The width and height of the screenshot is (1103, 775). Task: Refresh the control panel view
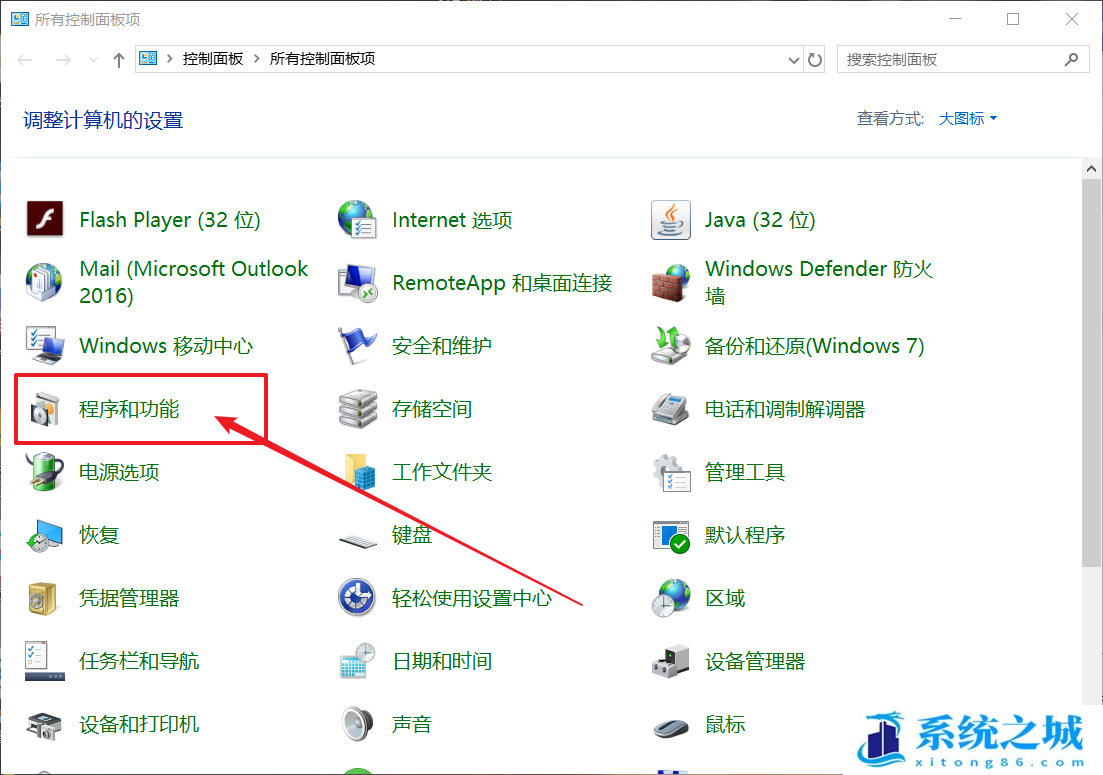tap(815, 60)
